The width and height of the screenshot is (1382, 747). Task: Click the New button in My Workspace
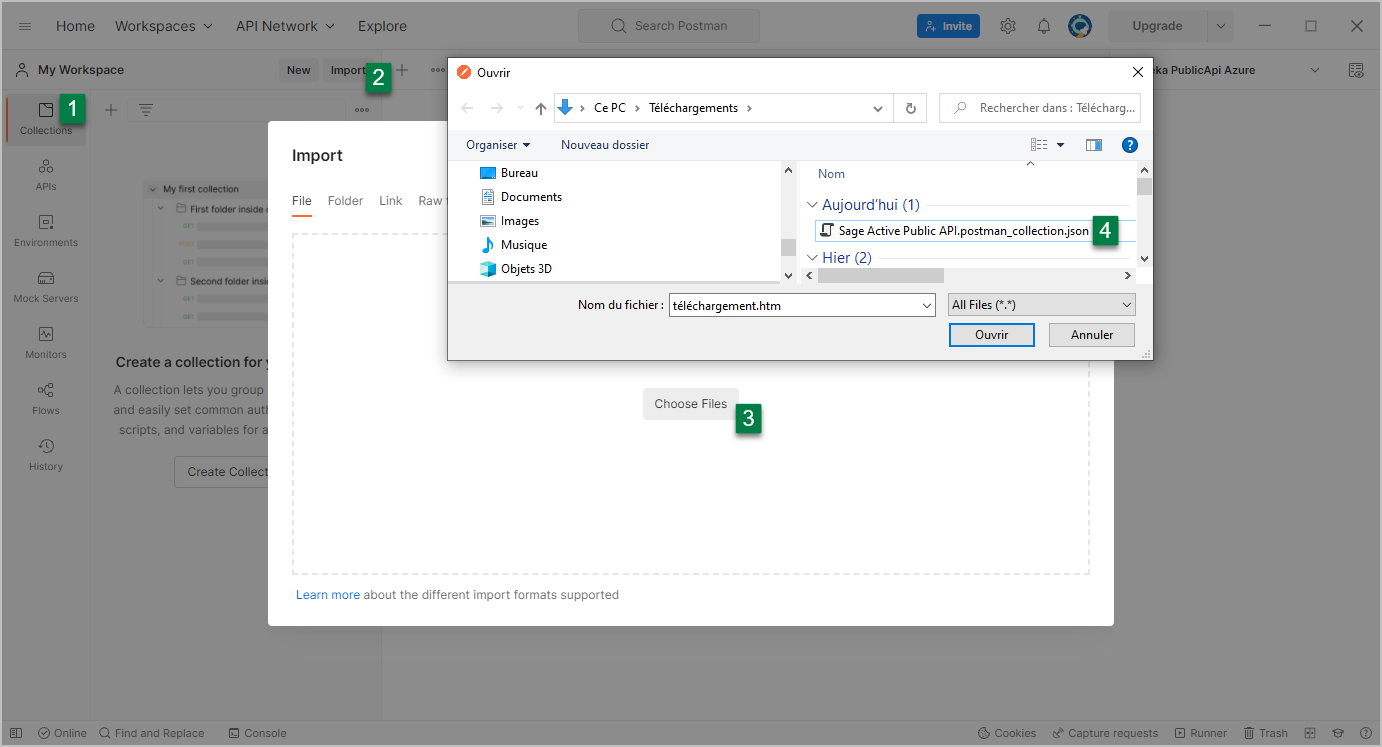point(298,70)
